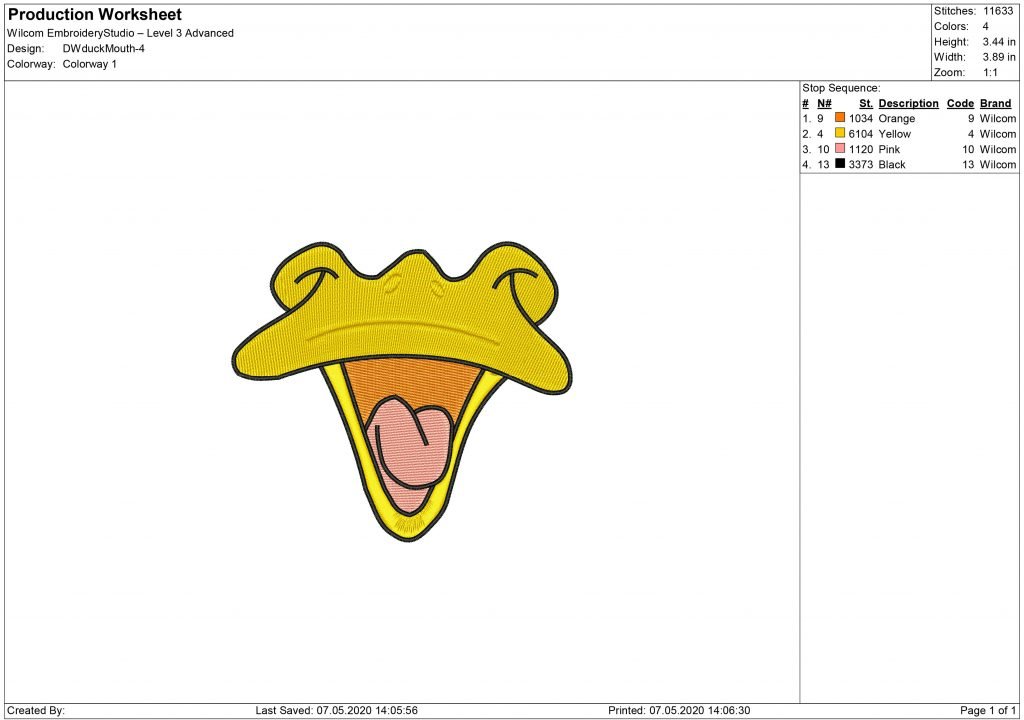1024x720 pixels.
Task: Click stitch count '1034' in Orange row
Action: (861, 119)
